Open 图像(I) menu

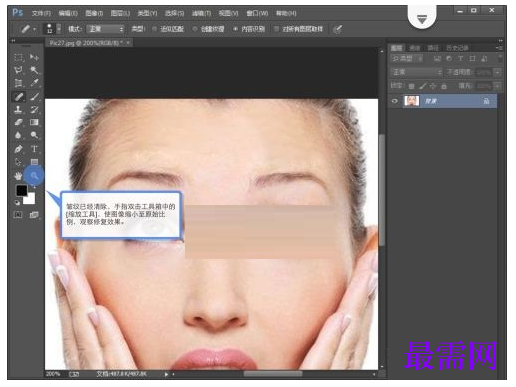click(94, 13)
